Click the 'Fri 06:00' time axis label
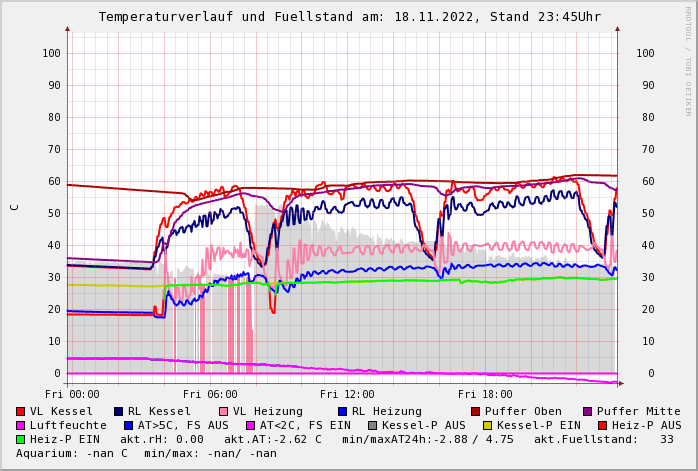The height and width of the screenshot is (471, 698). (210, 394)
